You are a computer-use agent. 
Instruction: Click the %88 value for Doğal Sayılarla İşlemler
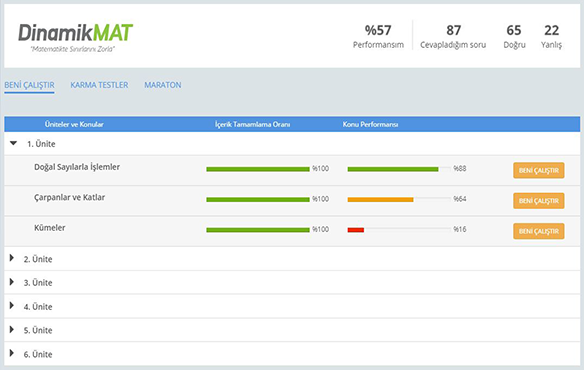(x=460, y=168)
